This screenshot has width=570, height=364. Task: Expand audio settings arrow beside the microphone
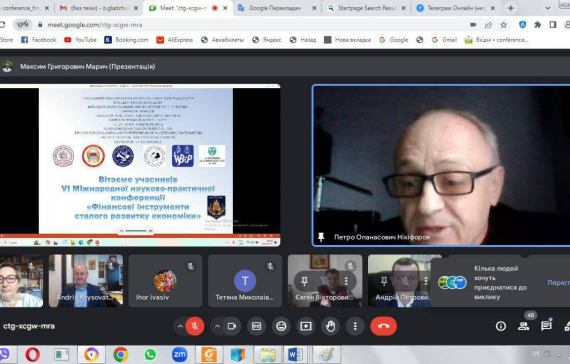point(180,326)
